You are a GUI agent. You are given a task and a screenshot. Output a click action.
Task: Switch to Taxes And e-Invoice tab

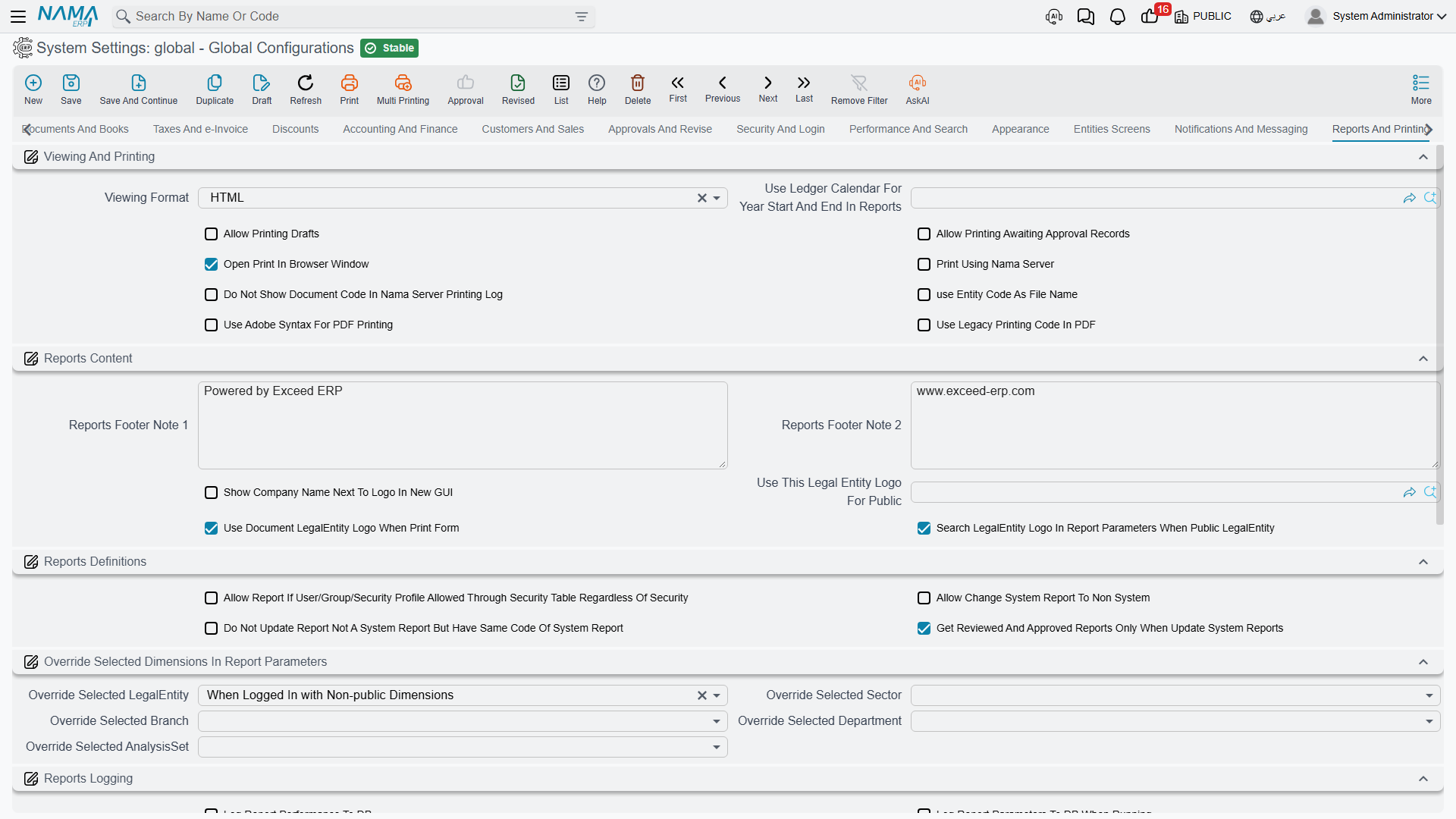(x=200, y=129)
